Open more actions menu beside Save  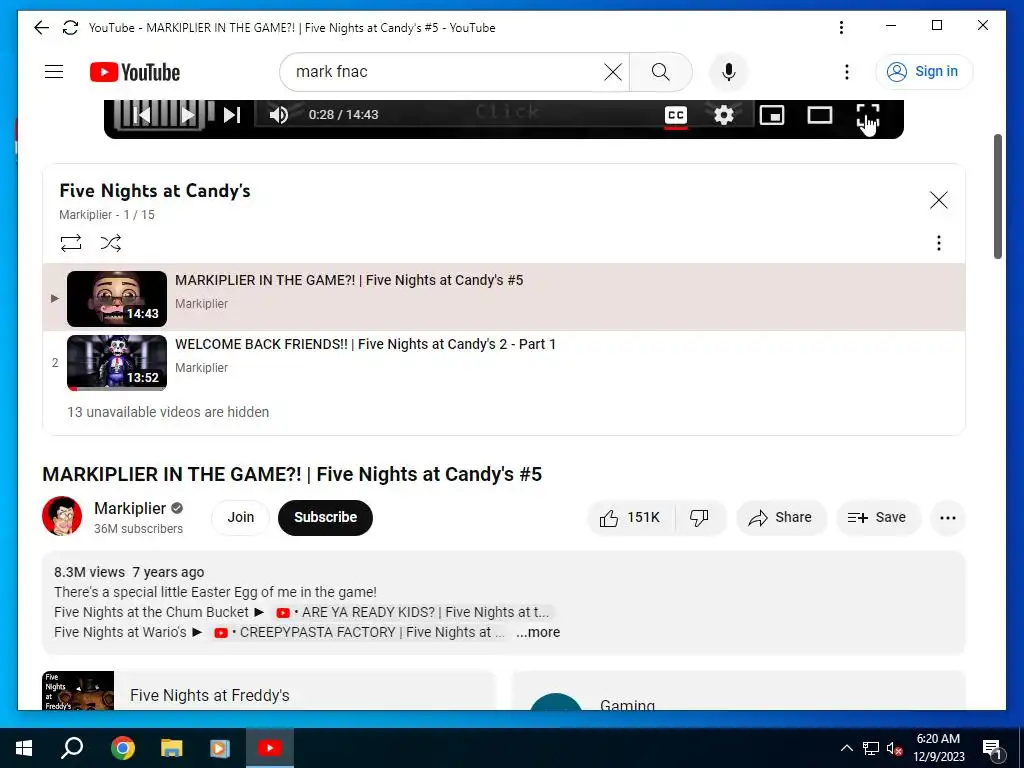click(x=948, y=518)
